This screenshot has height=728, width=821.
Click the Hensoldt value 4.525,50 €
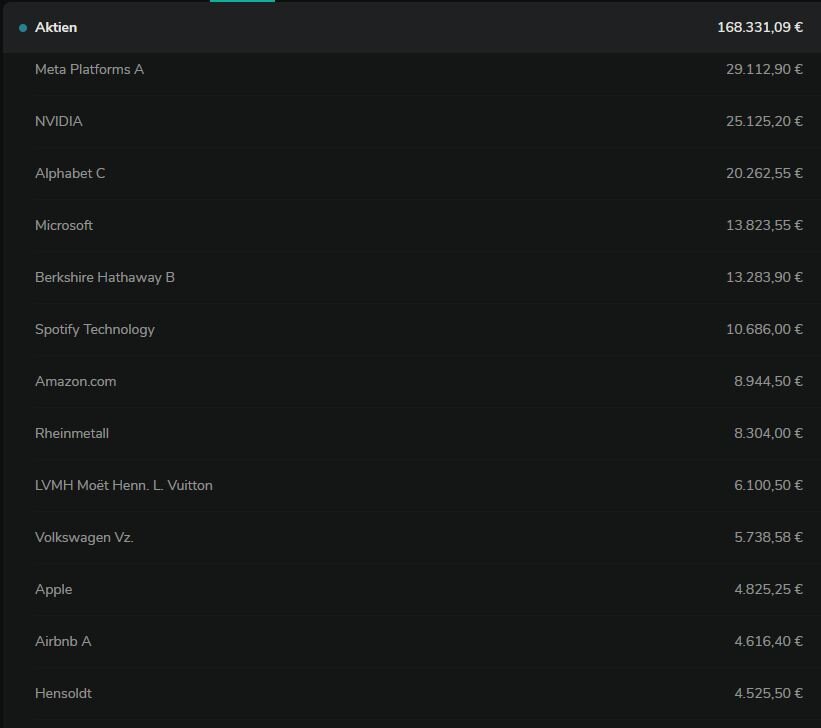pos(768,694)
